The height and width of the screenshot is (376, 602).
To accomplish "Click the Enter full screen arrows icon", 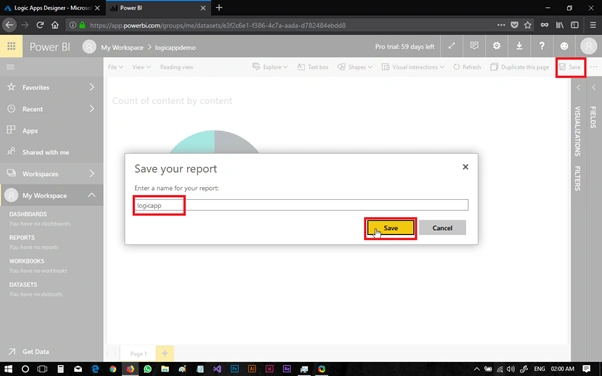I will pos(452,46).
